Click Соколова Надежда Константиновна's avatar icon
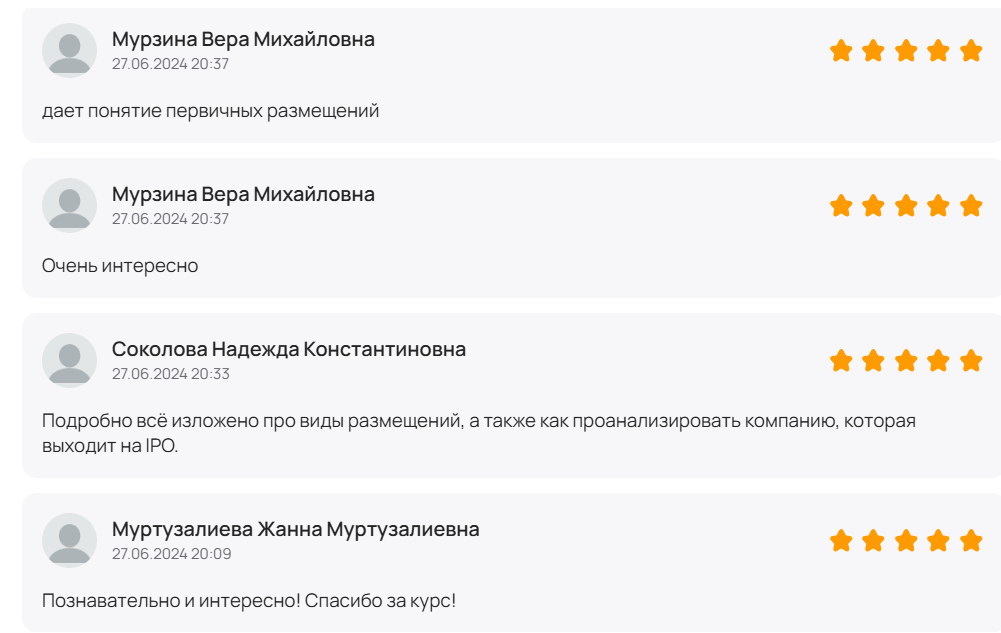 coord(69,361)
